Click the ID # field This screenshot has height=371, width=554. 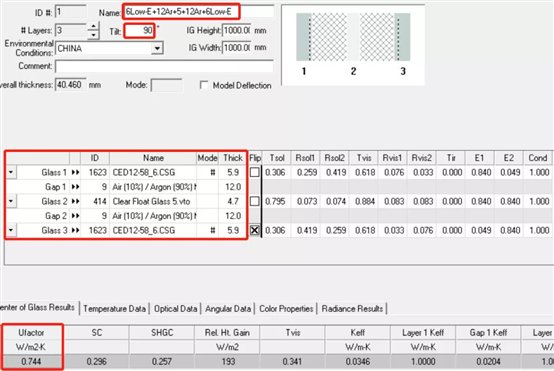coord(71,12)
